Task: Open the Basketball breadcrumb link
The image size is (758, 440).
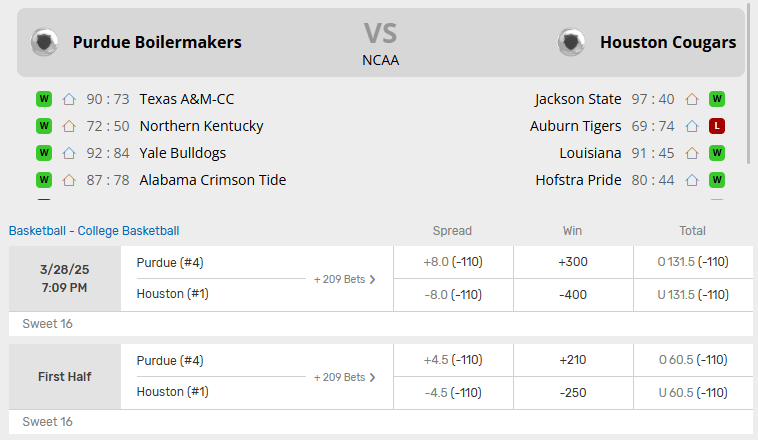Action: click(39, 231)
